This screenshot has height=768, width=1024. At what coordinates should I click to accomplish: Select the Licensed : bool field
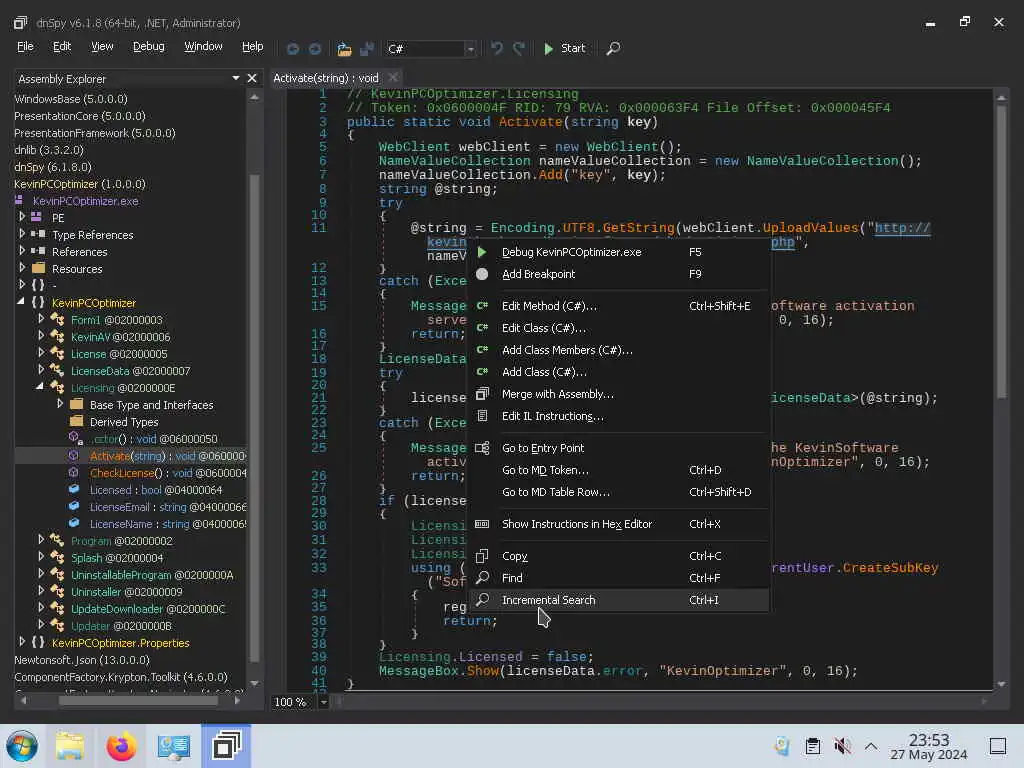pyautogui.click(x=156, y=490)
